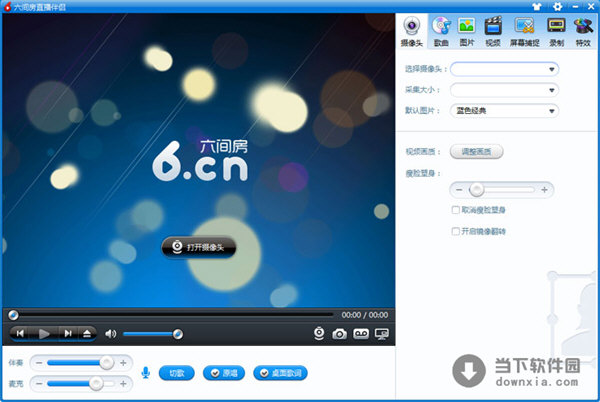Click the tape recorder icon
Image resolution: width=600 pixels, height=402 pixels.
pos(361,334)
